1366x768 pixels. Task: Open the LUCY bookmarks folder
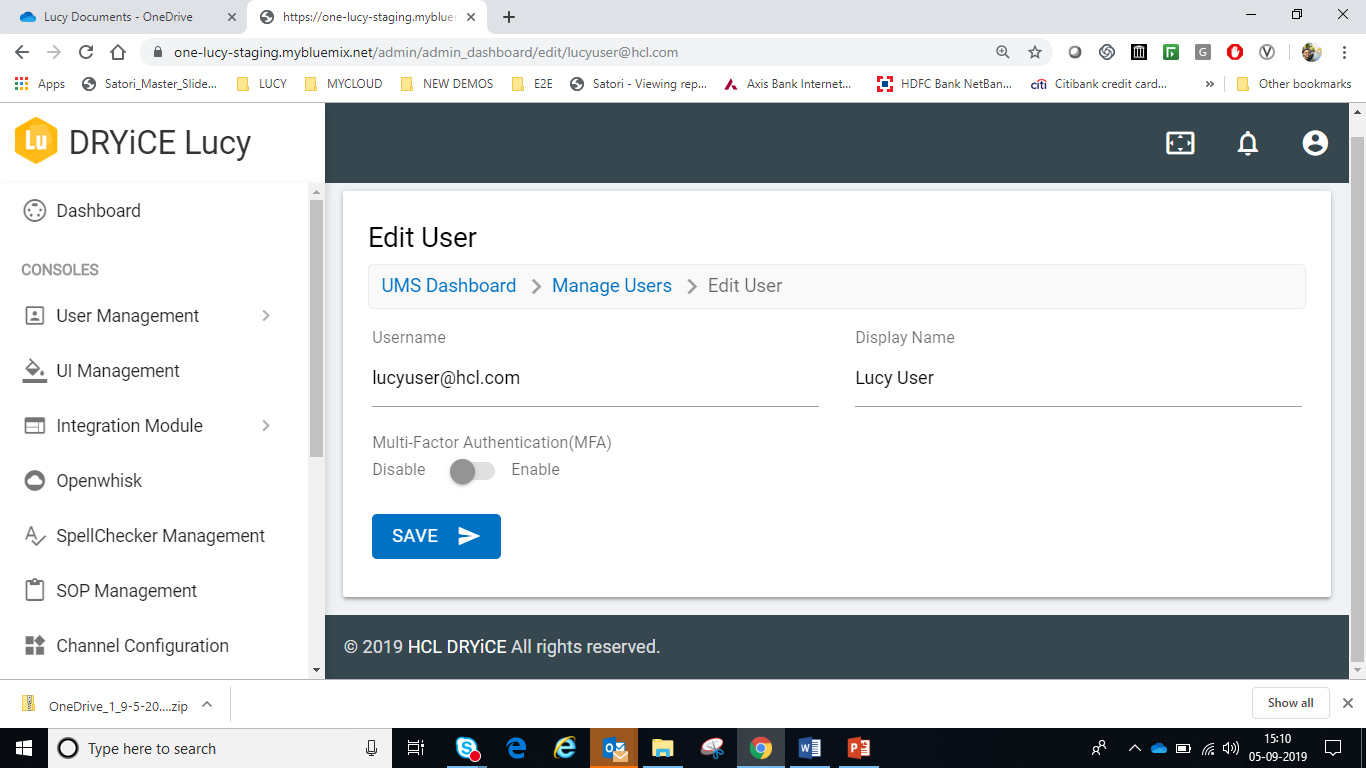coord(262,84)
